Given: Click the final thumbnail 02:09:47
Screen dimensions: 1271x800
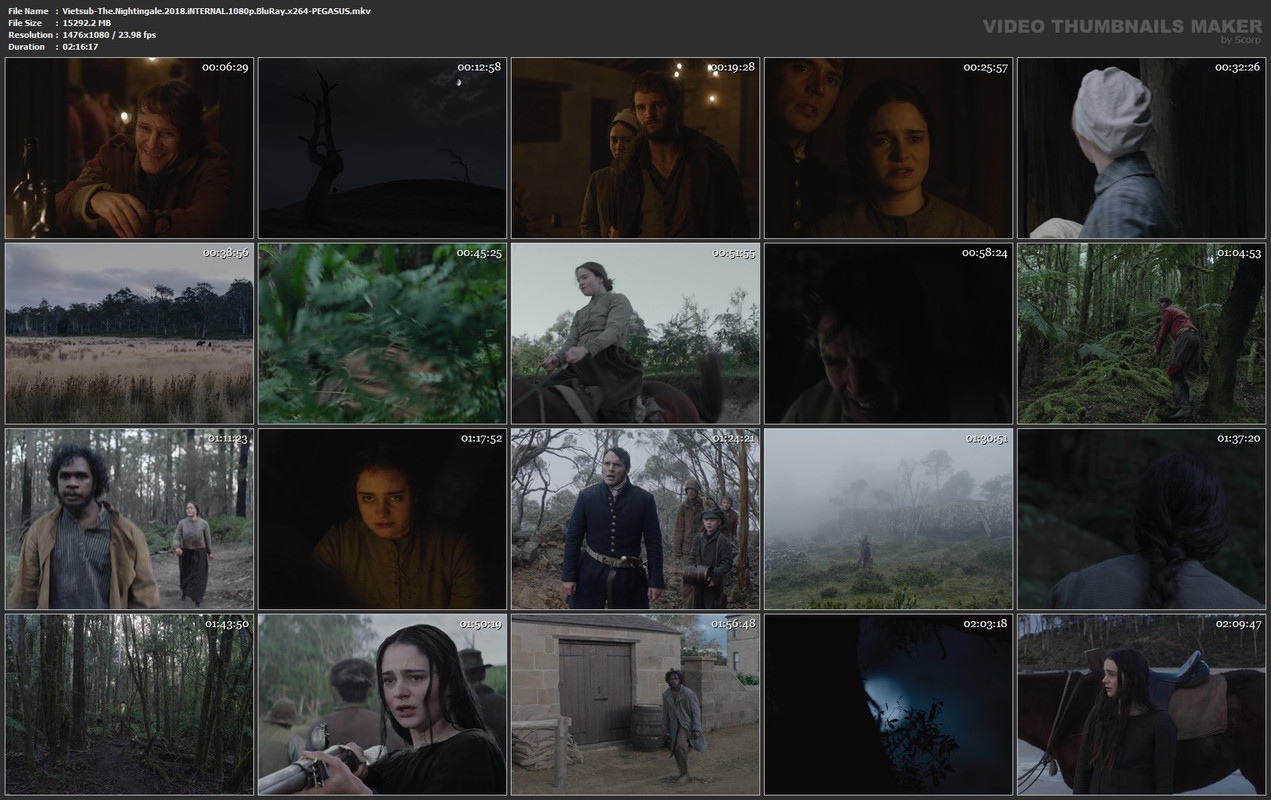Looking at the screenshot, I should (x=1141, y=705).
